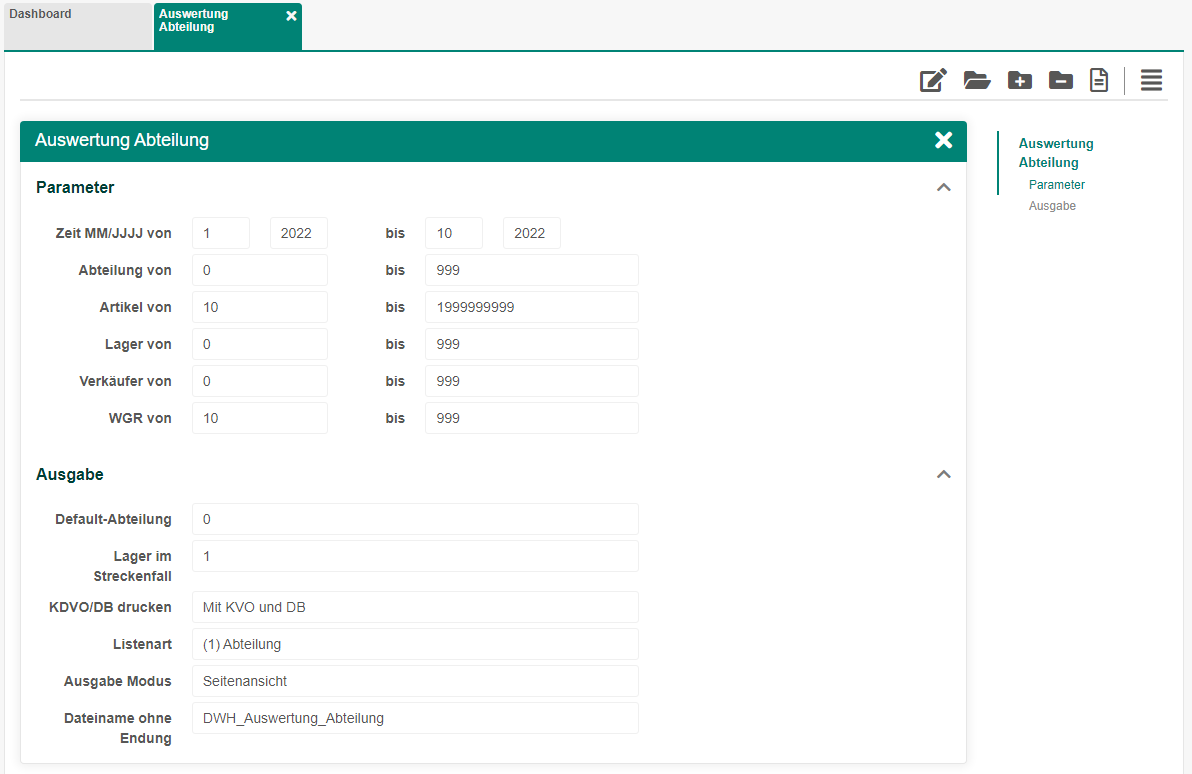Collapse the Ausgabe section
The height and width of the screenshot is (774, 1192).
[943, 475]
